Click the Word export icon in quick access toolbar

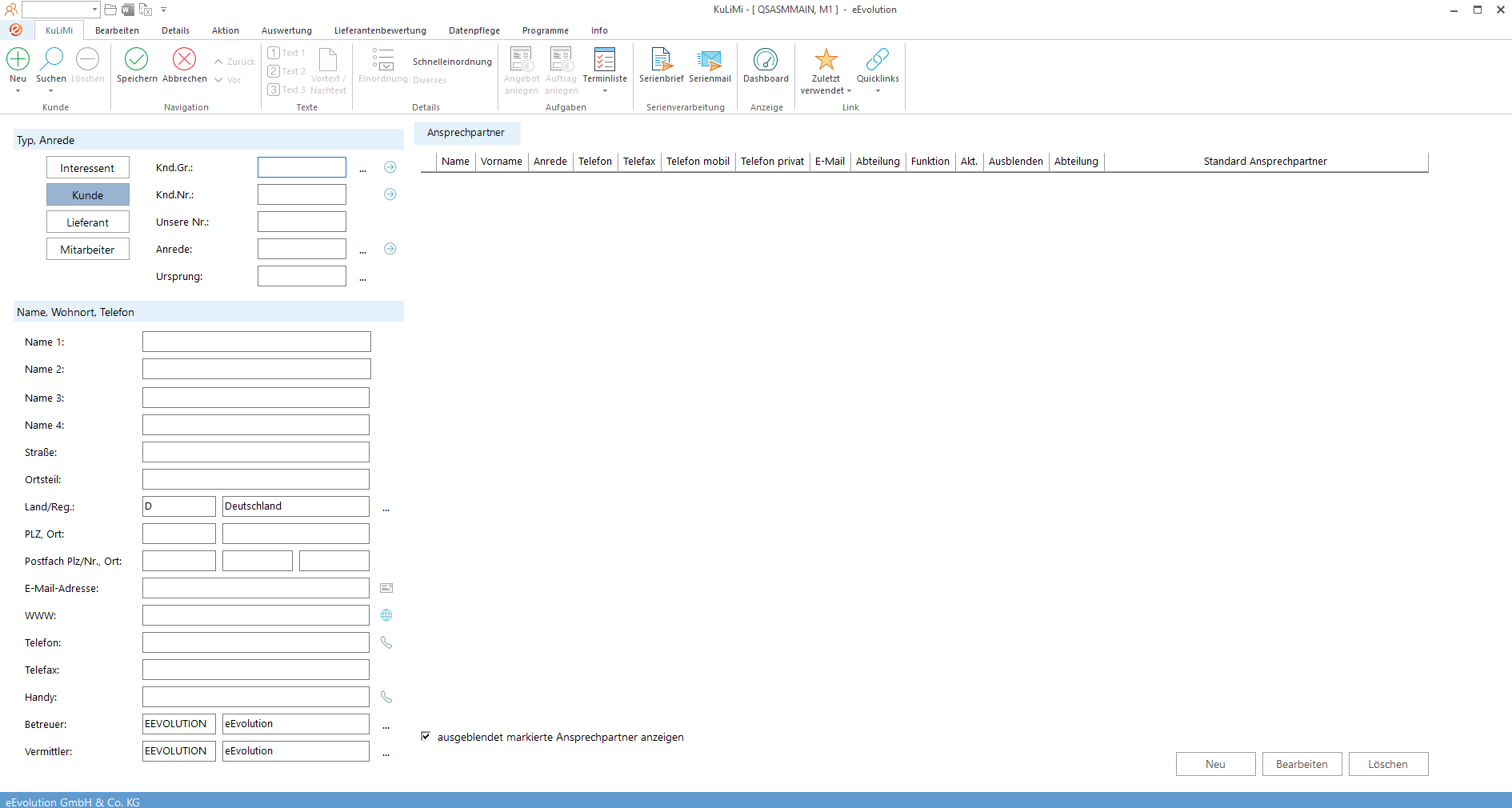128,10
